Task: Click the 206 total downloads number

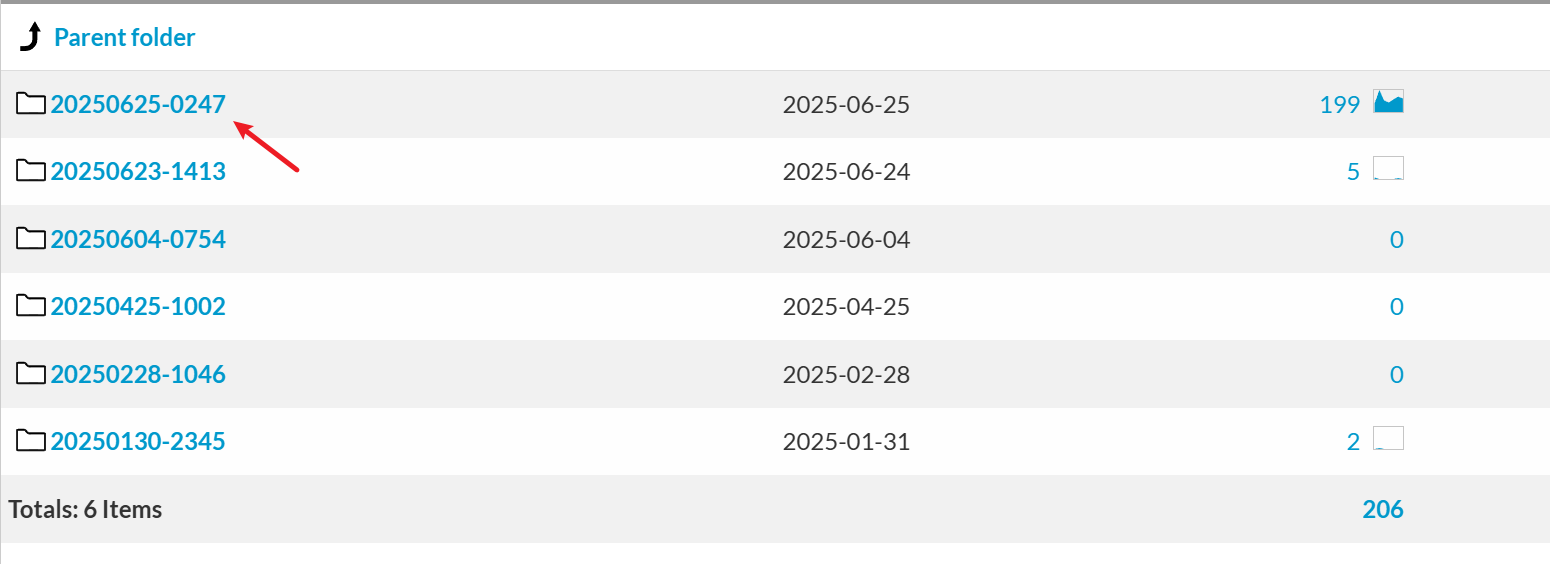Action: pos(1382,510)
